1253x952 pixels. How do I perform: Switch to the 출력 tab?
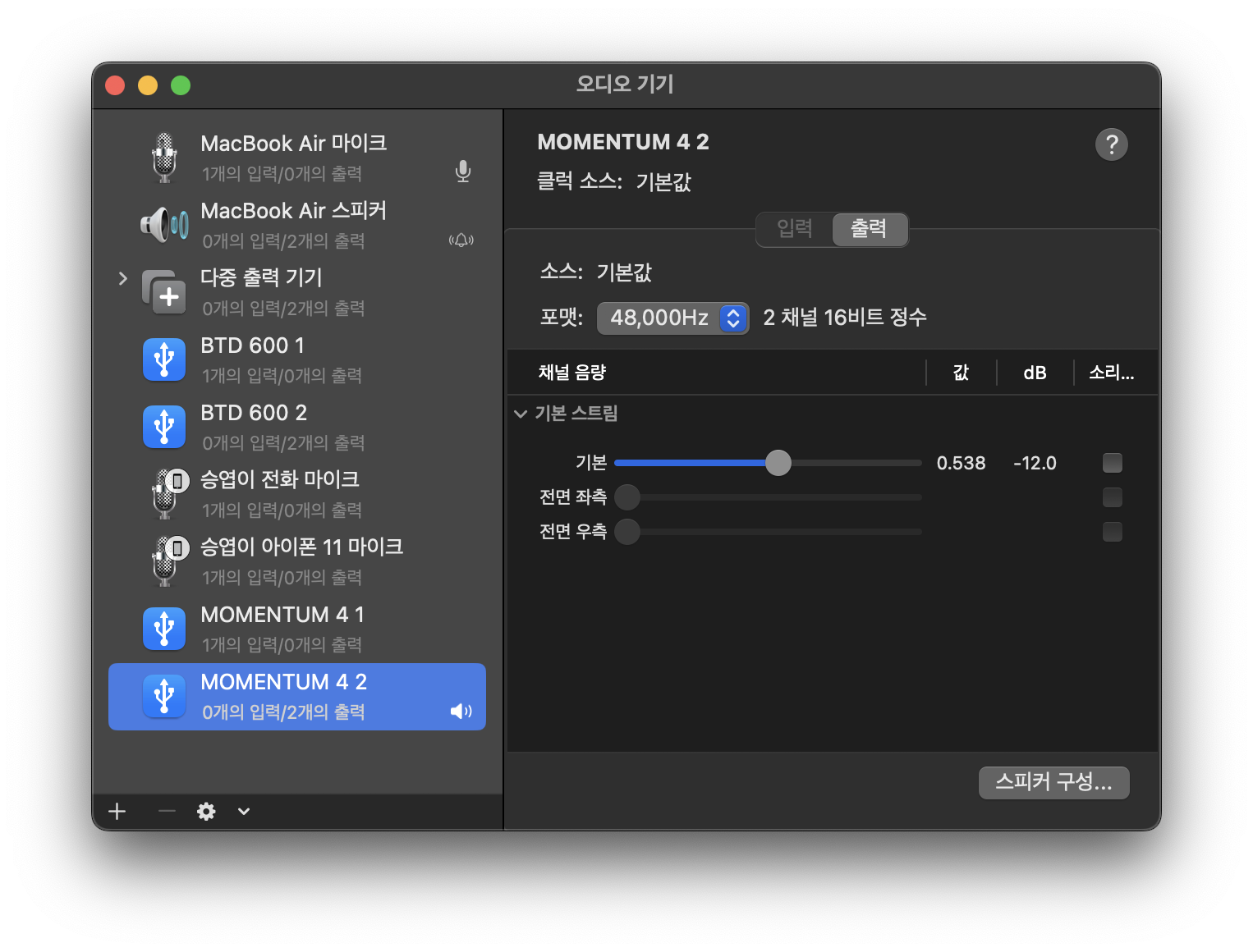(x=870, y=229)
